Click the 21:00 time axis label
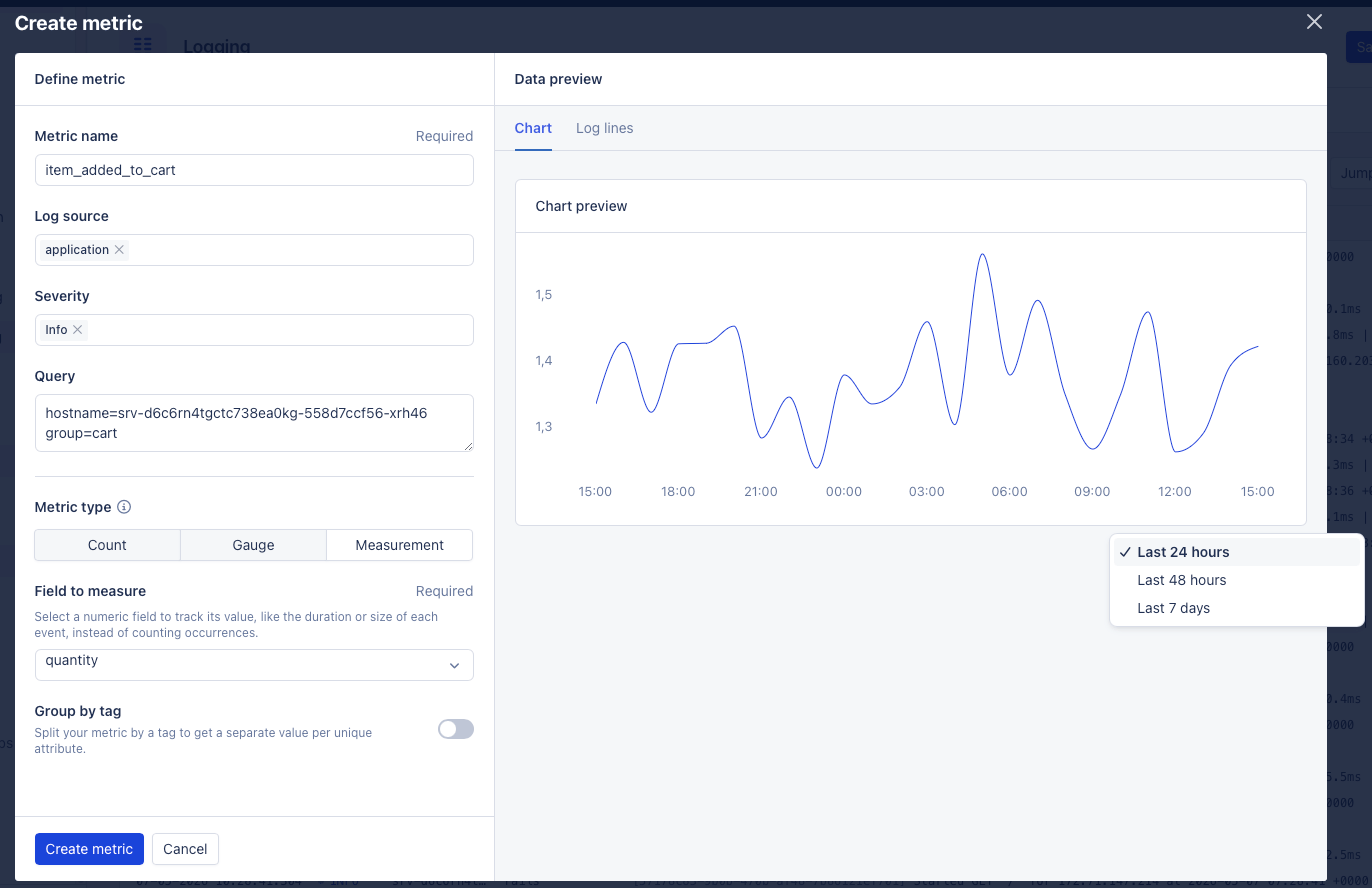This screenshot has height=888, width=1372. click(x=761, y=491)
